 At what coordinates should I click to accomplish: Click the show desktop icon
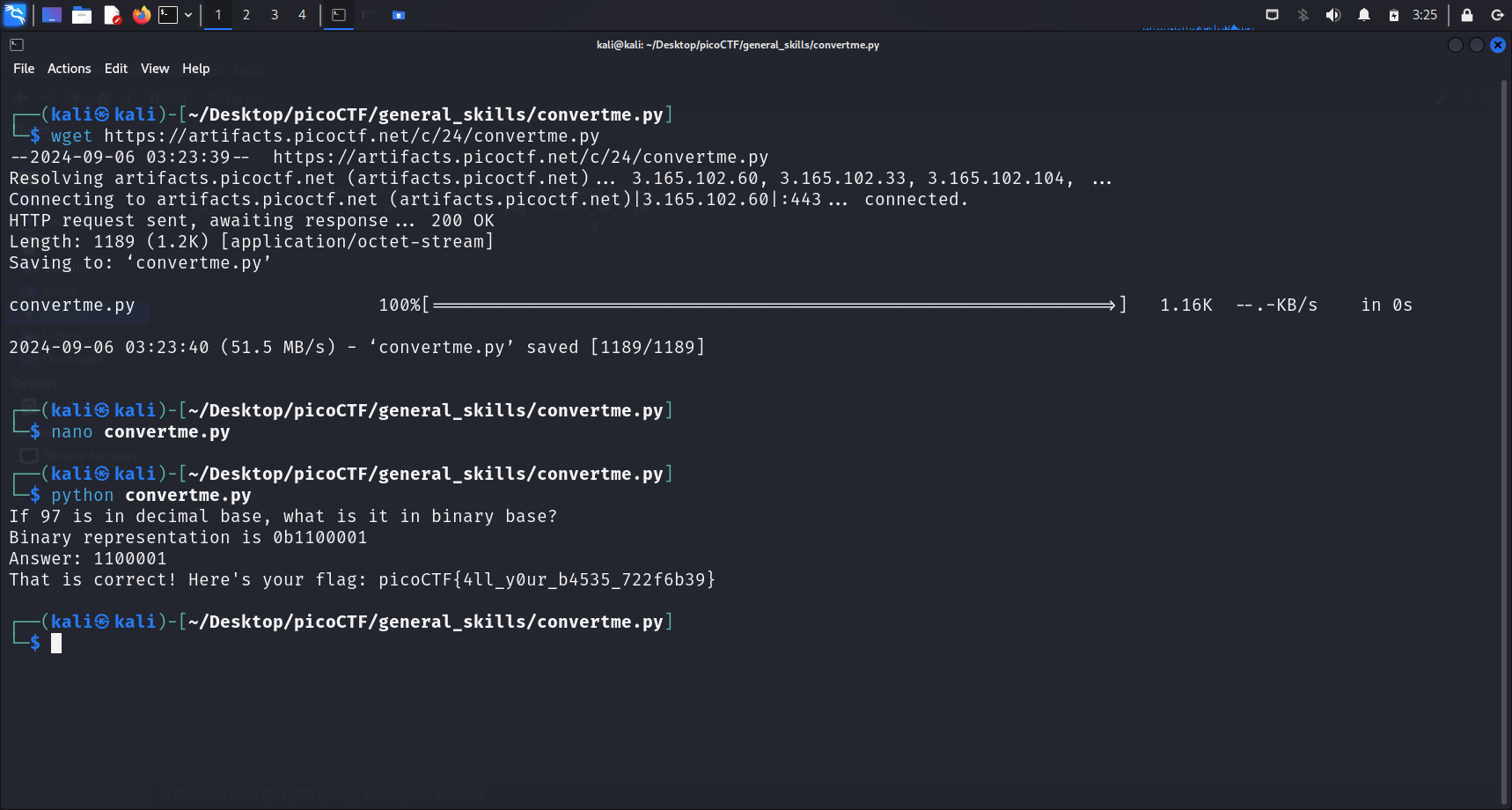point(52,15)
